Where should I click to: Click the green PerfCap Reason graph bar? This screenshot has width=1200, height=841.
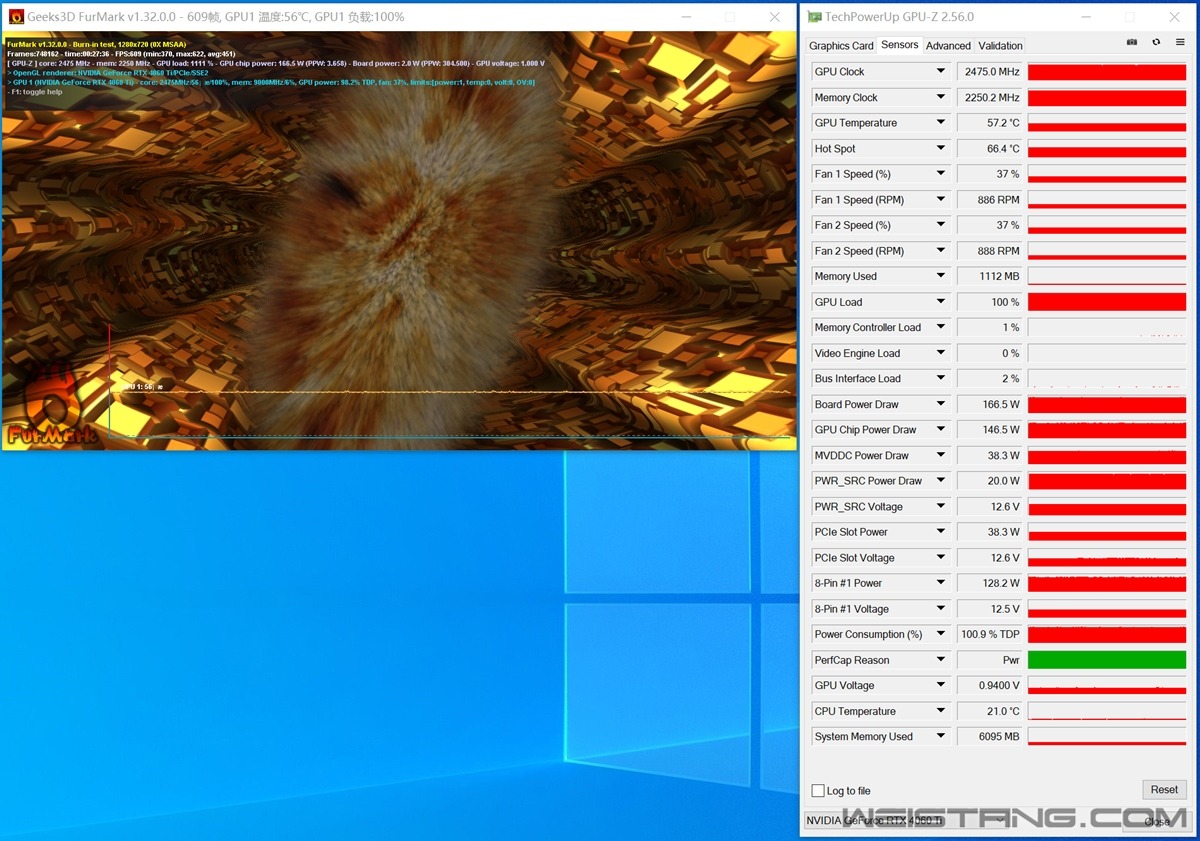(x=1107, y=660)
